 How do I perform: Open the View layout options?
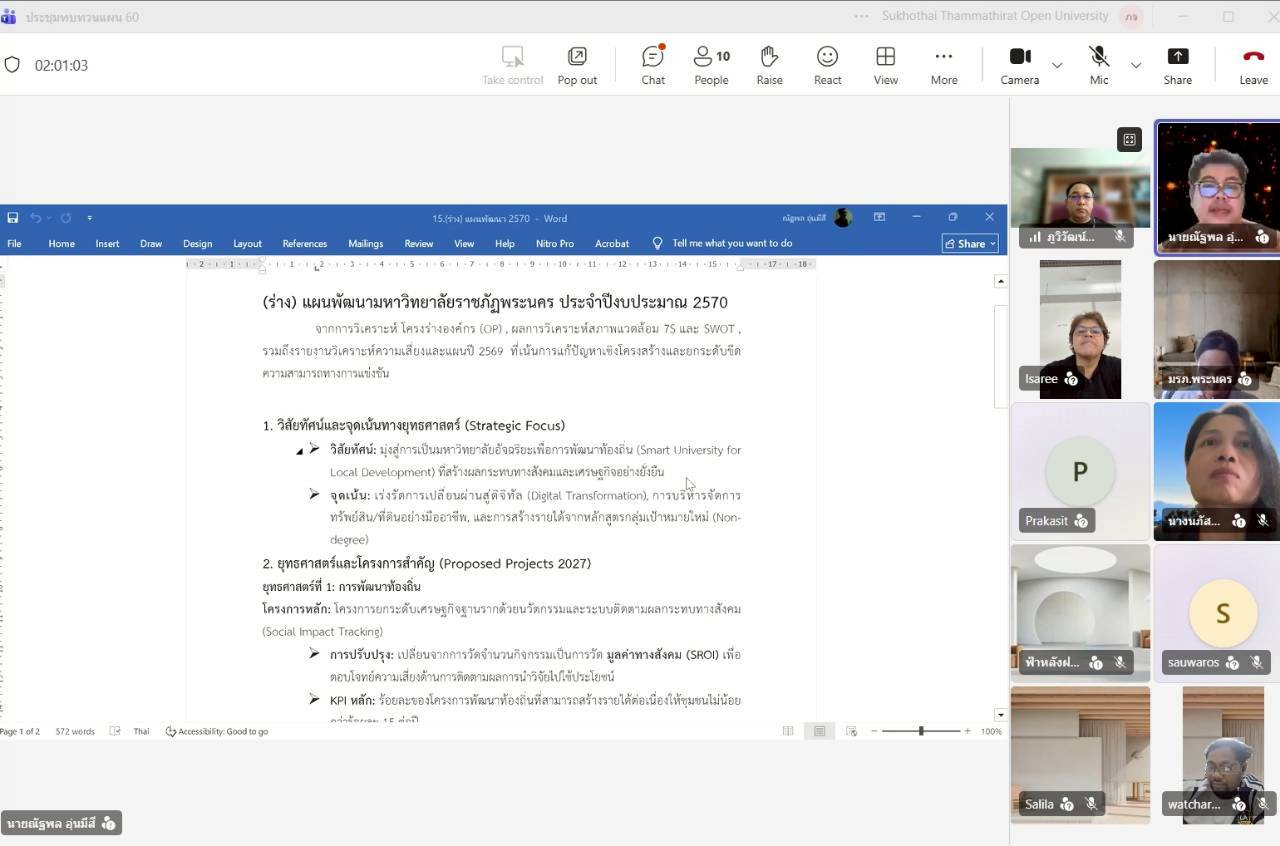pos(885,65)
